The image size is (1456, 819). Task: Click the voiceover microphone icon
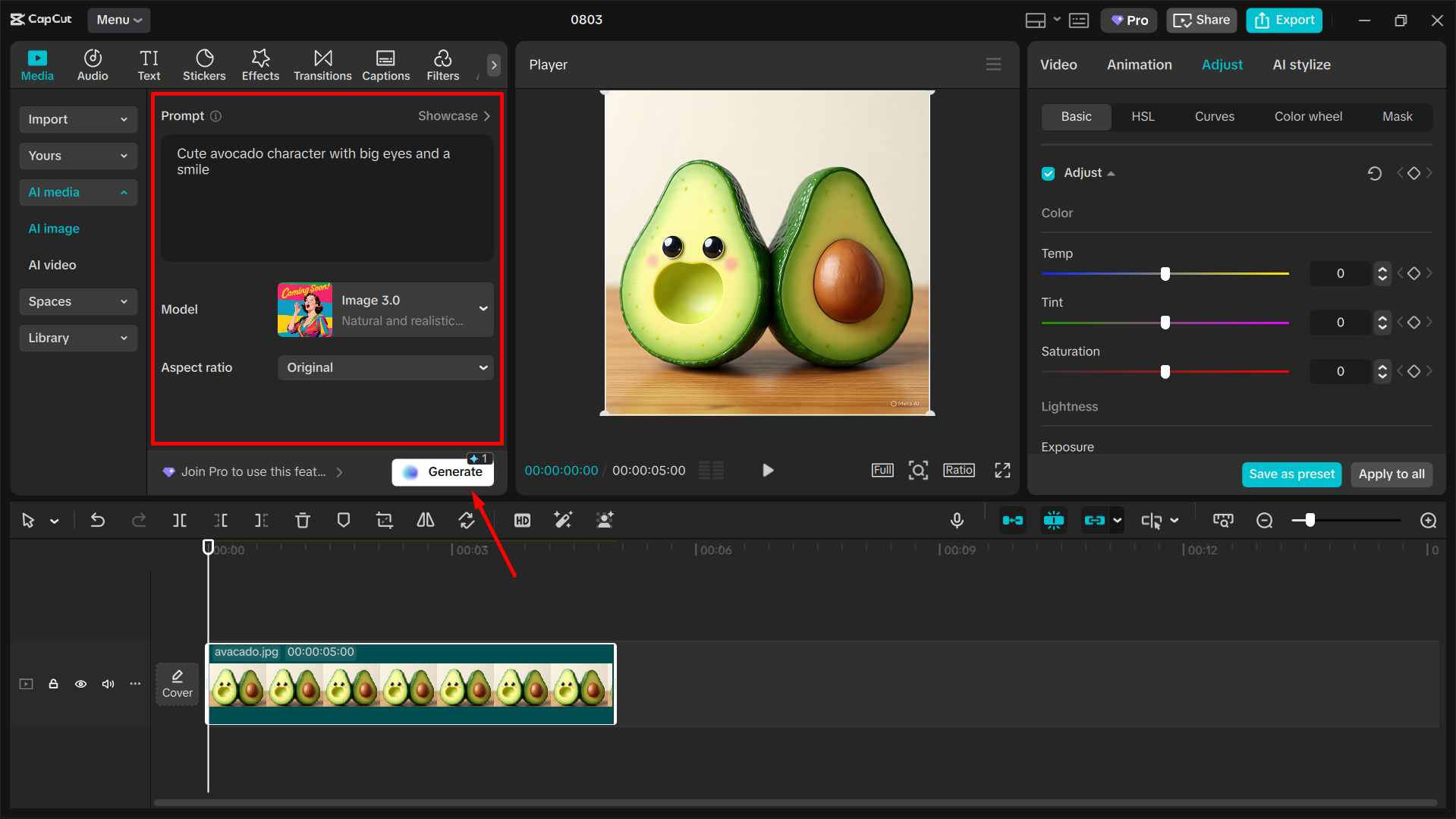point(957,521)
